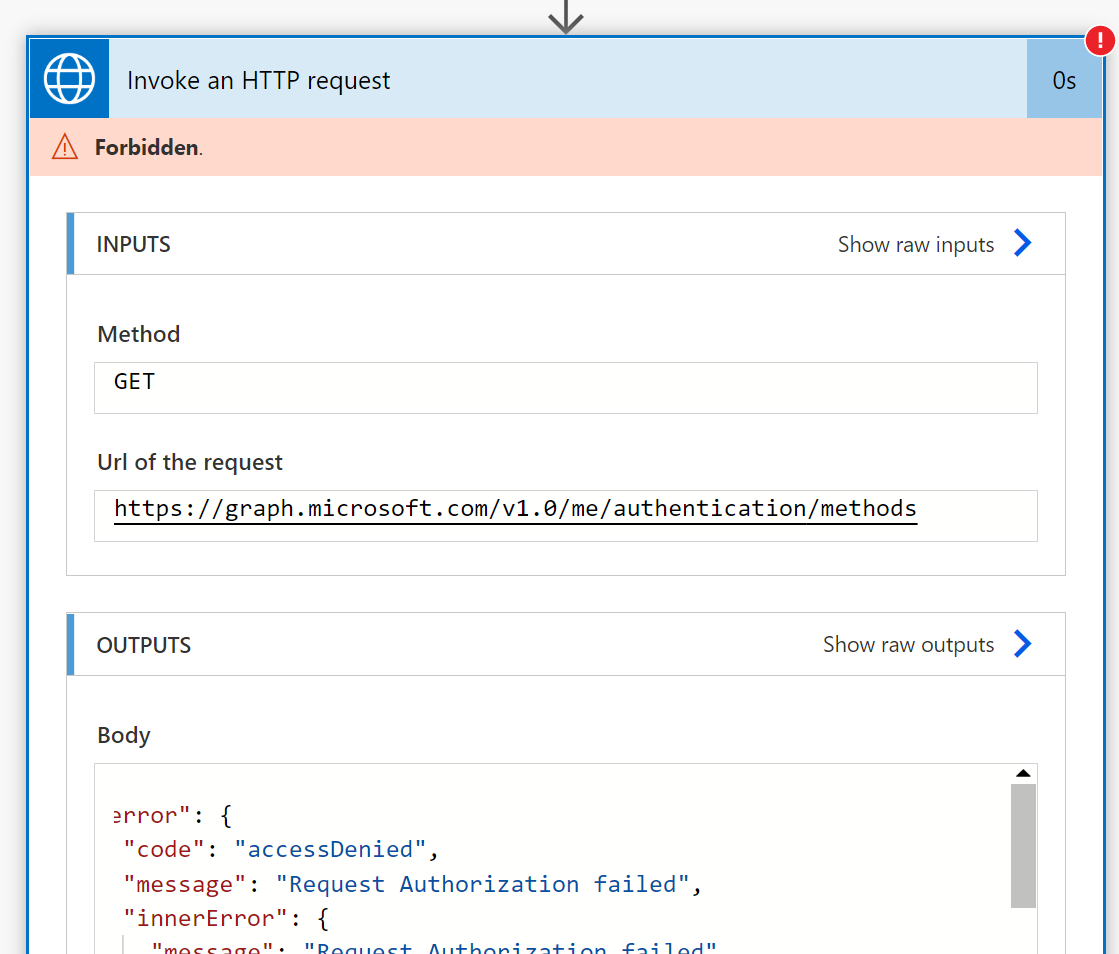This screenshot has width=1119, height=954.
Task: Click the "accessDenied" code value
Action: coord(330,849)
